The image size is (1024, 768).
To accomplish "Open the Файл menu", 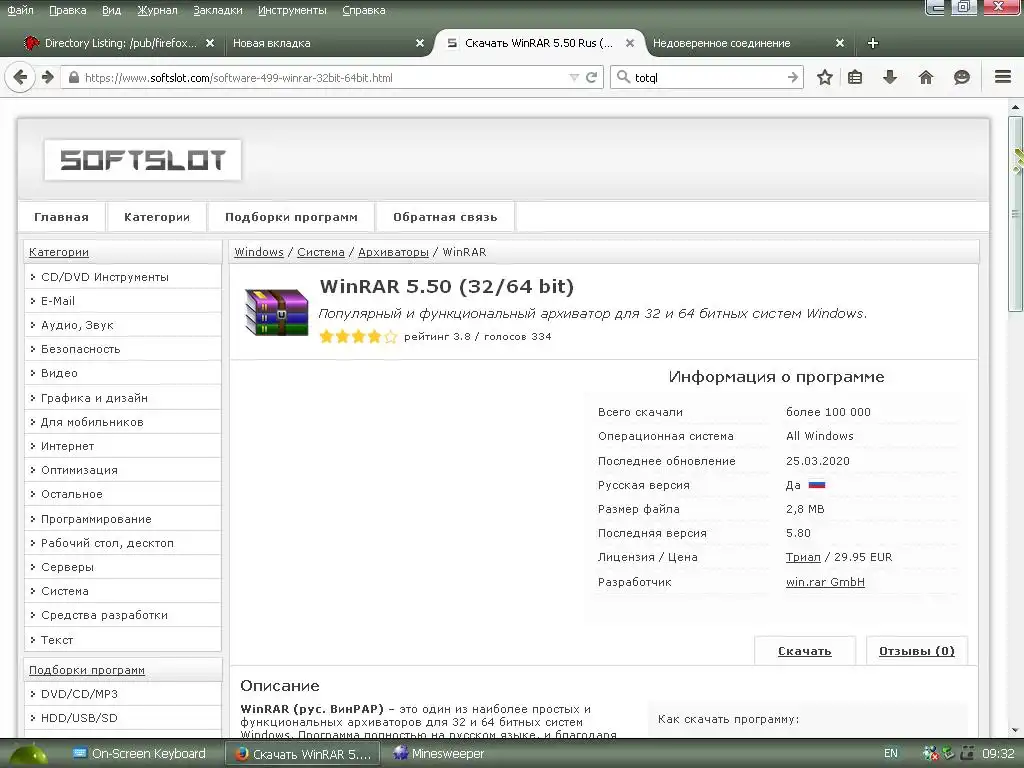I will click(x=20, y=10).
